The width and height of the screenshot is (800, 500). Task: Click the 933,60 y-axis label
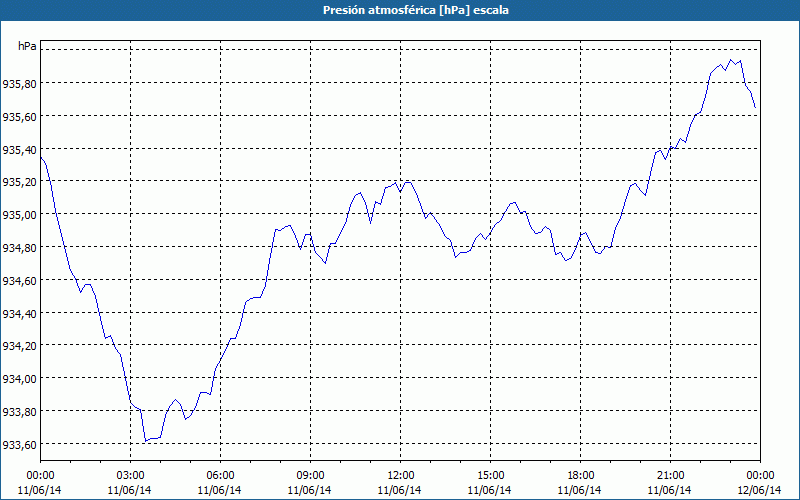pyautogui.click(x=19, y=445)
